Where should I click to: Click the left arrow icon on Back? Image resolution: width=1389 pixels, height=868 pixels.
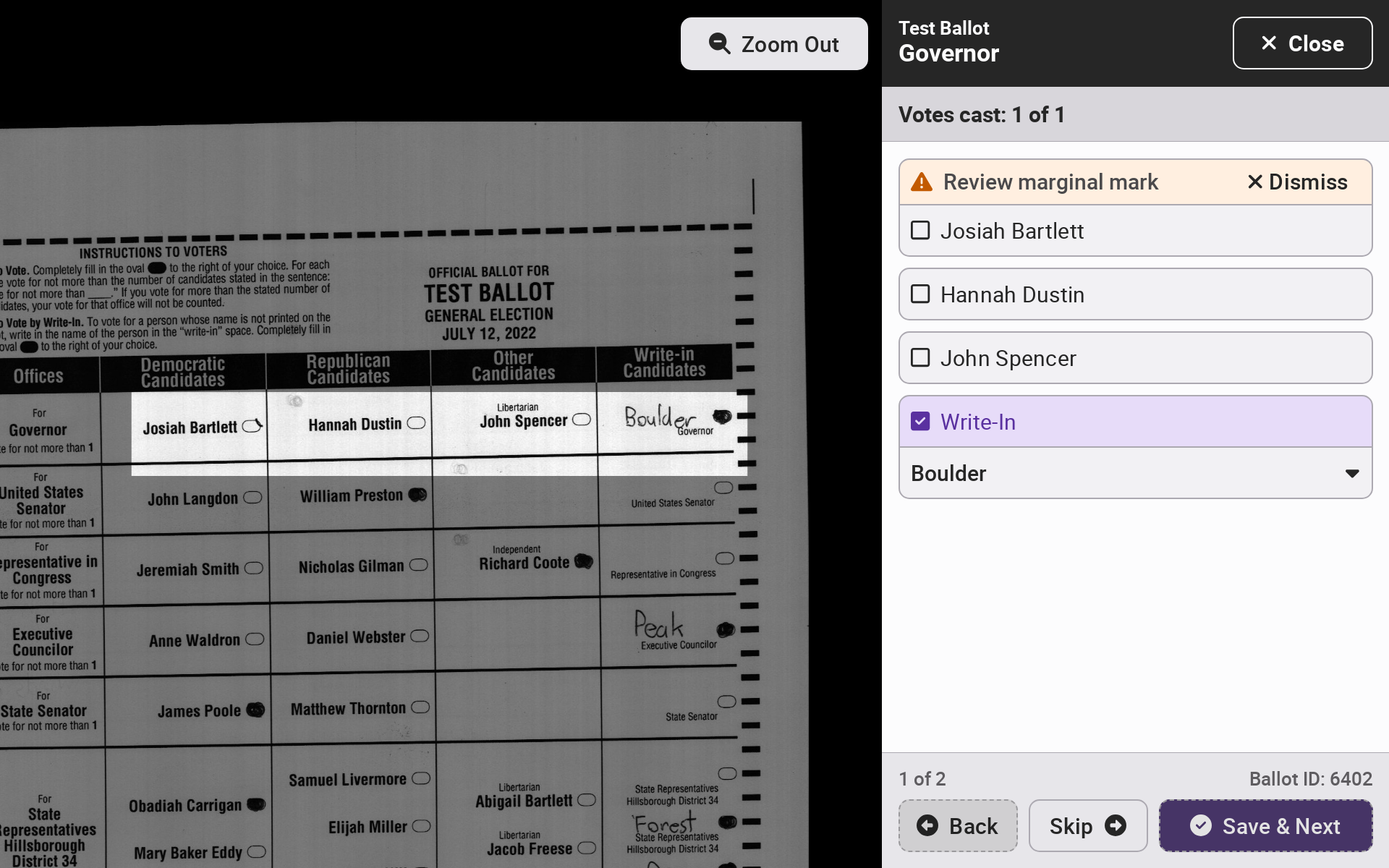pyautogui.click(x=927, y=825)
